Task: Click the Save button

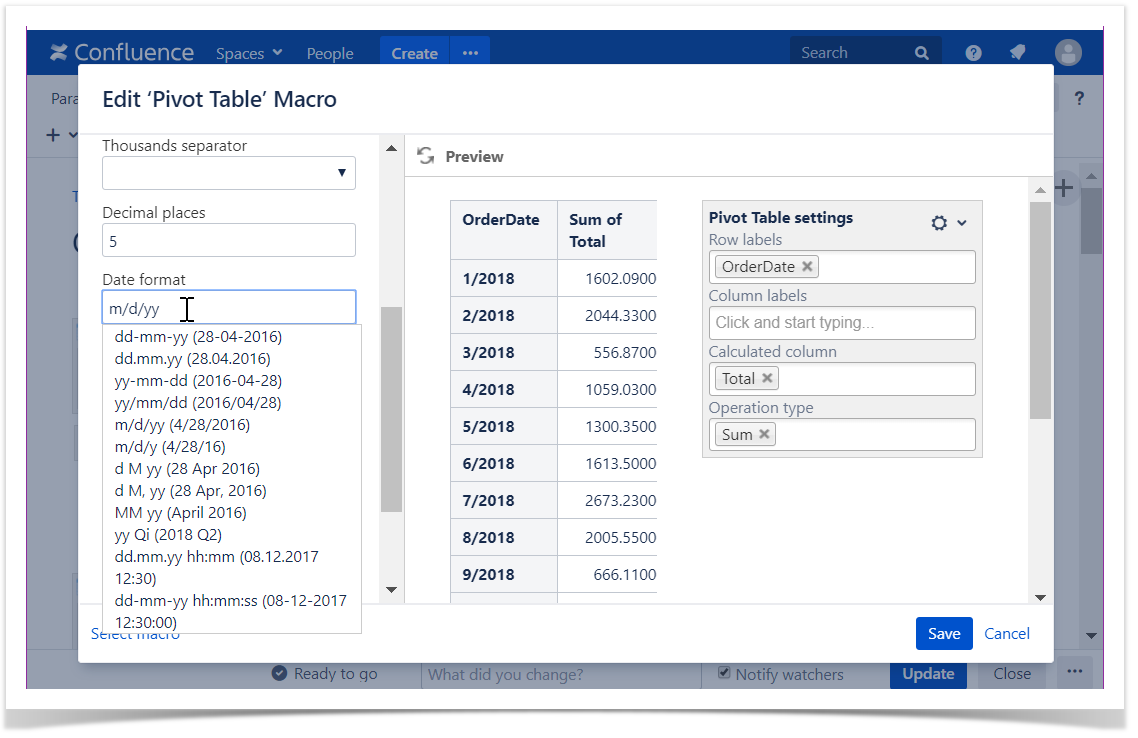Action: [x=943, y=633]
